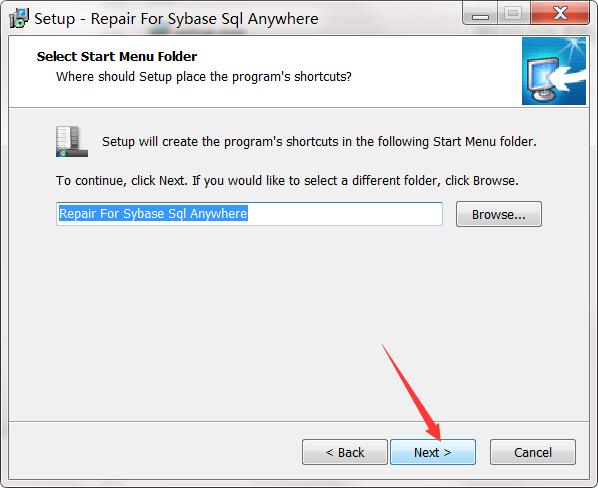
Task: Click the Start Menu folder icon
Action: click(72, 141)
